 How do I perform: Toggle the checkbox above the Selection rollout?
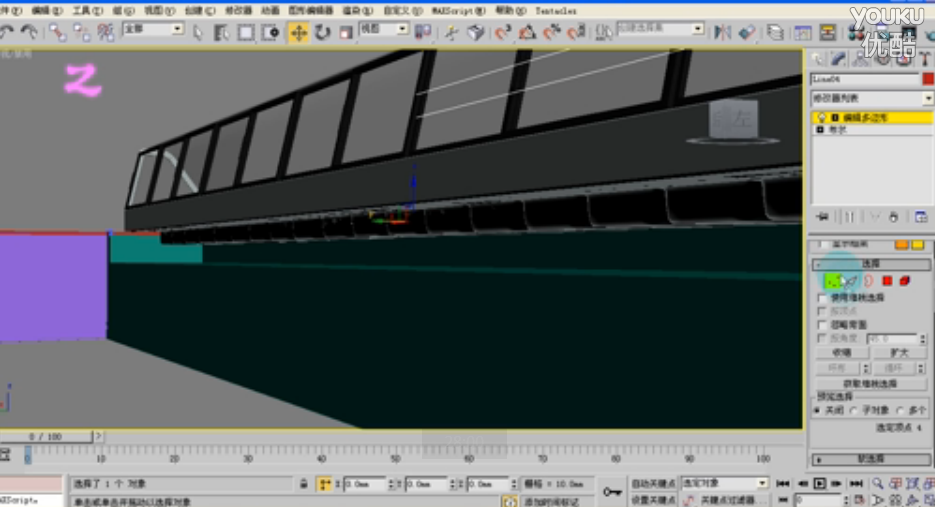click(x=823, y=244)
